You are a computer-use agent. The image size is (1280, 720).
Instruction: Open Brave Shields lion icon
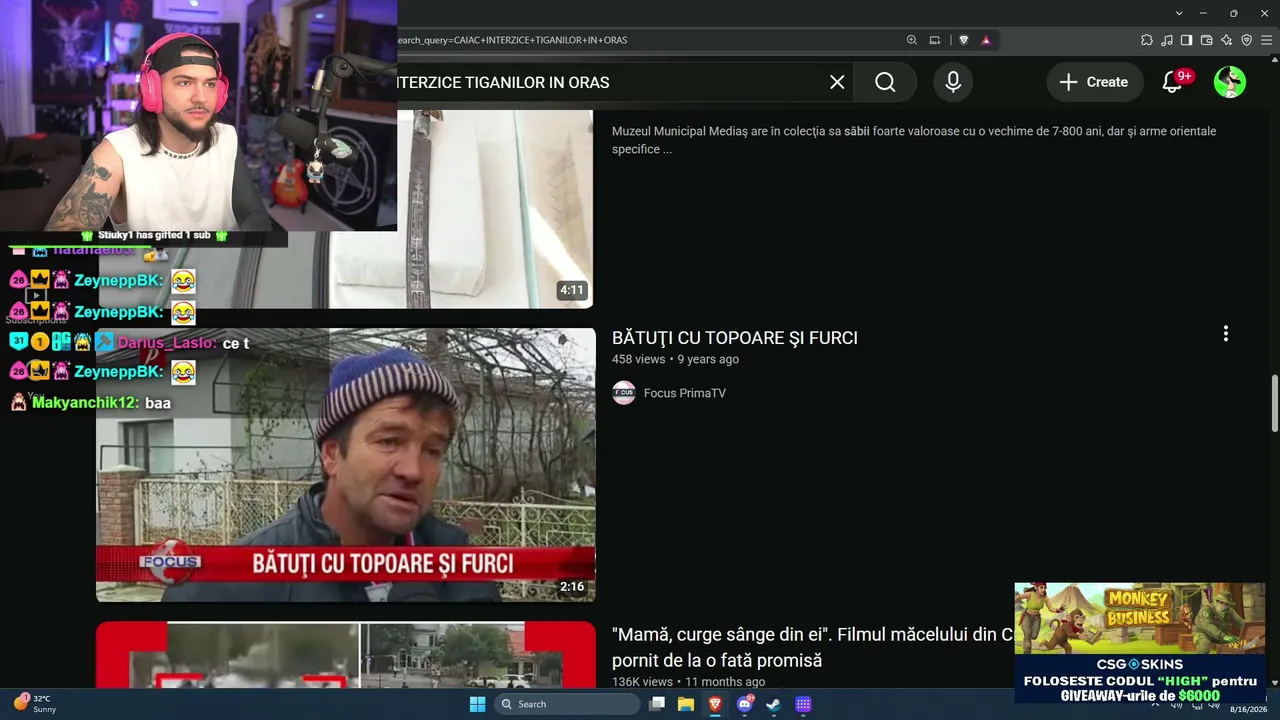(x=963, y=40)
